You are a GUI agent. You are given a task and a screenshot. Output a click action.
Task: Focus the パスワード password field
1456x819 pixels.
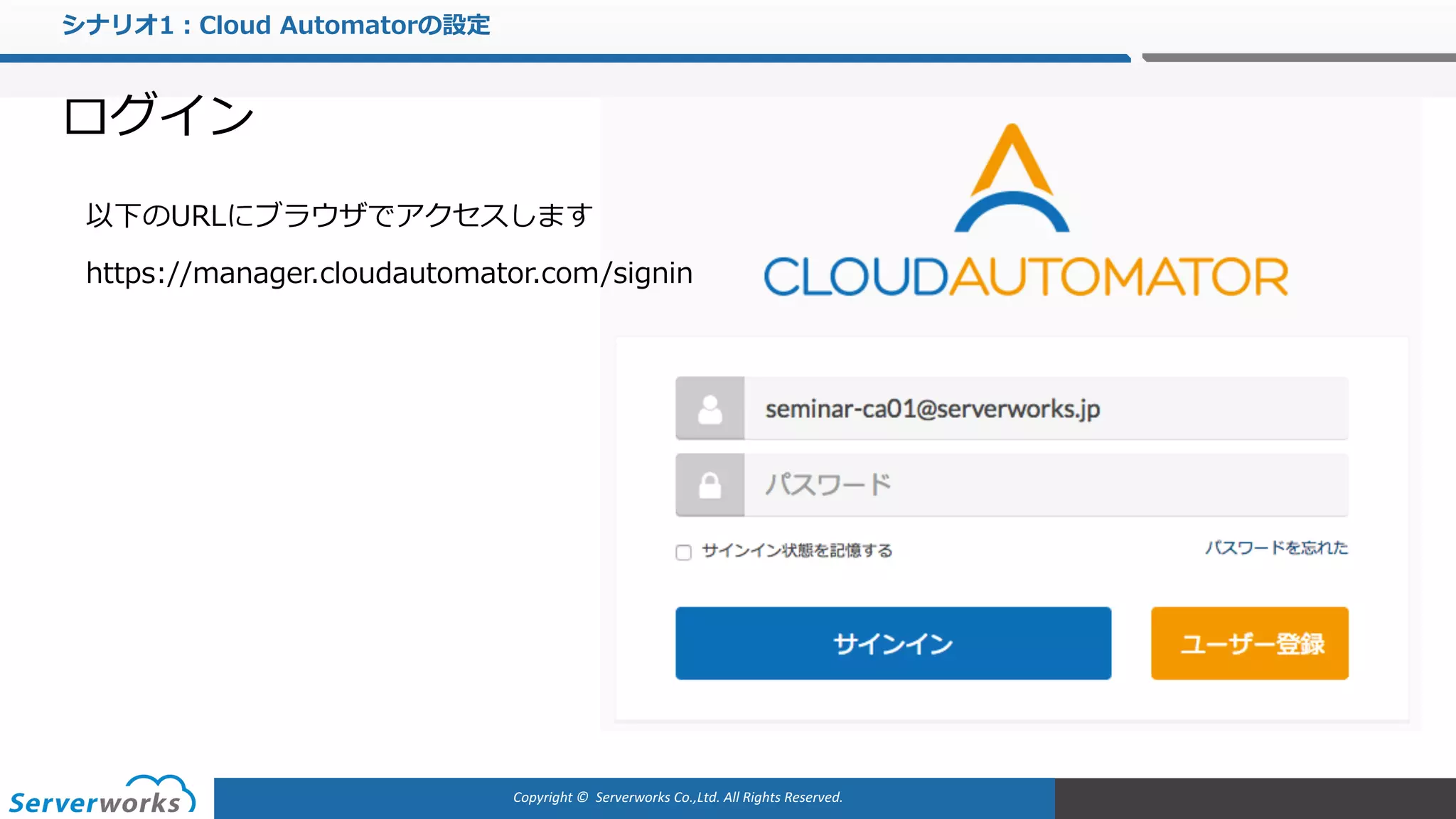click(x=1046, y=486)
